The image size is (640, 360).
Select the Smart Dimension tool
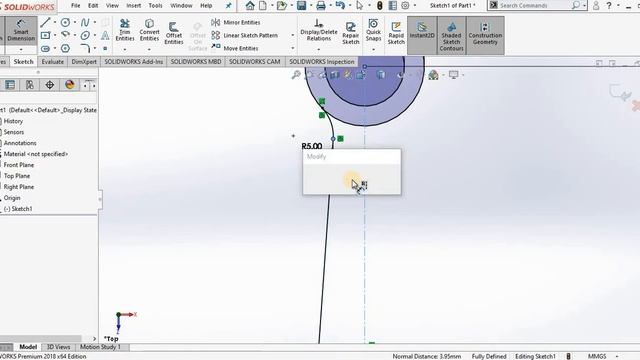pyautogui.click(x=21, y=31)
